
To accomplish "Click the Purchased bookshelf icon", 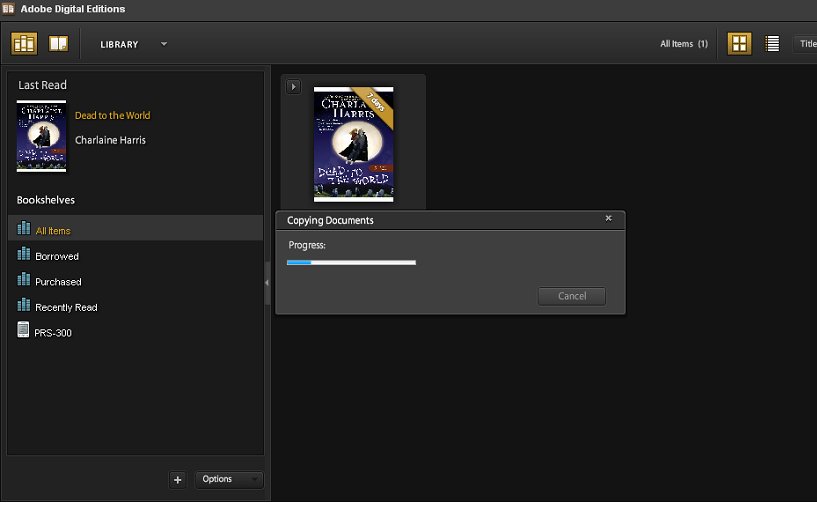I will (23, 279).
